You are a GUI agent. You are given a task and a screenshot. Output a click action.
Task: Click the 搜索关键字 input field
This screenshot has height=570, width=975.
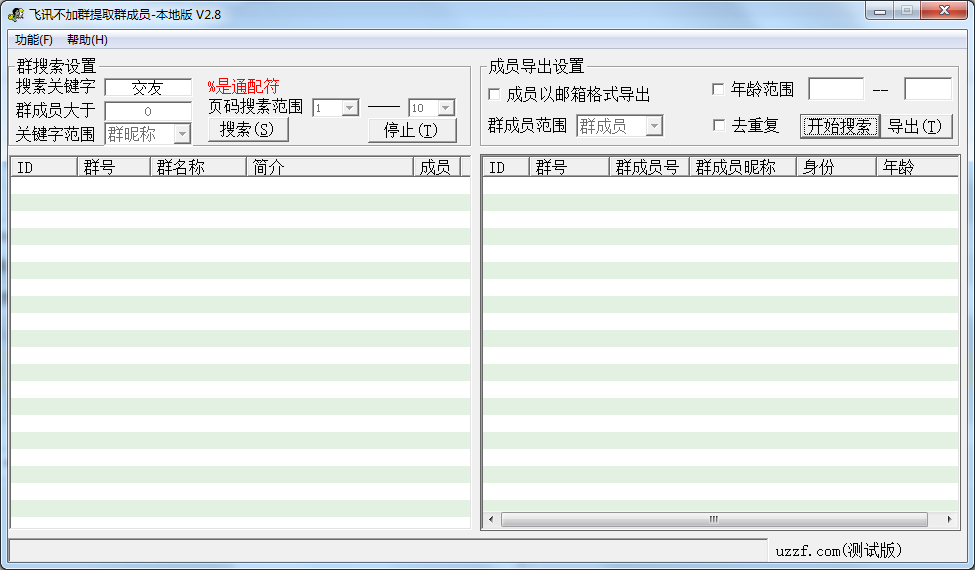[x=148, y=88]
